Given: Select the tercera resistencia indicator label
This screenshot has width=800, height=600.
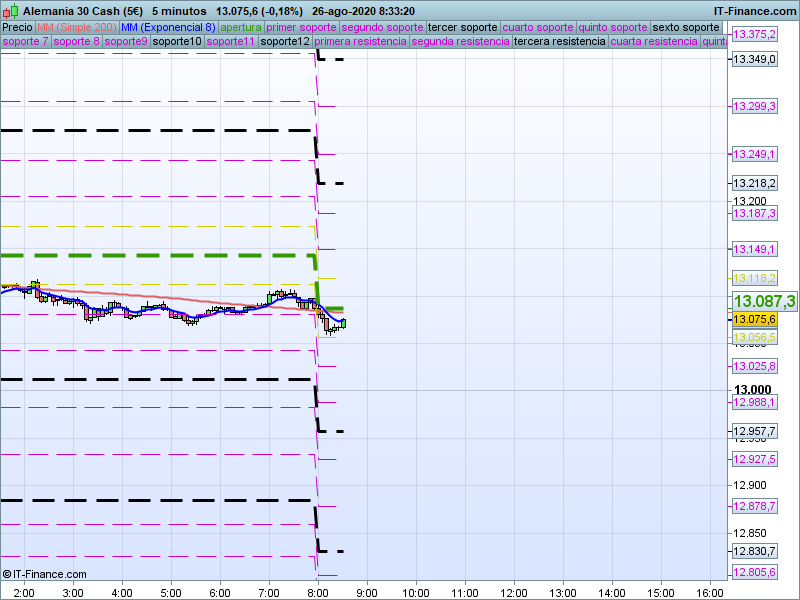Looking at the screenshot, I should point(559,42).
